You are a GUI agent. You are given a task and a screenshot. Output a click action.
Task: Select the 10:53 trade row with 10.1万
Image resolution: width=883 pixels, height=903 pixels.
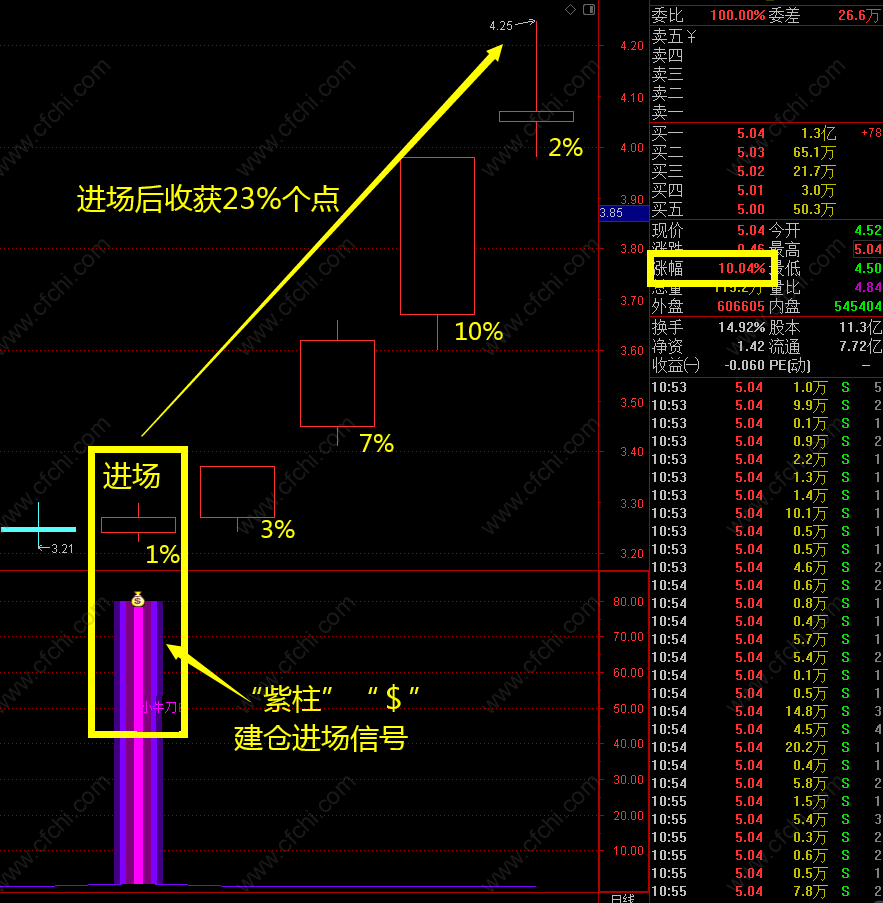(766, 513)
